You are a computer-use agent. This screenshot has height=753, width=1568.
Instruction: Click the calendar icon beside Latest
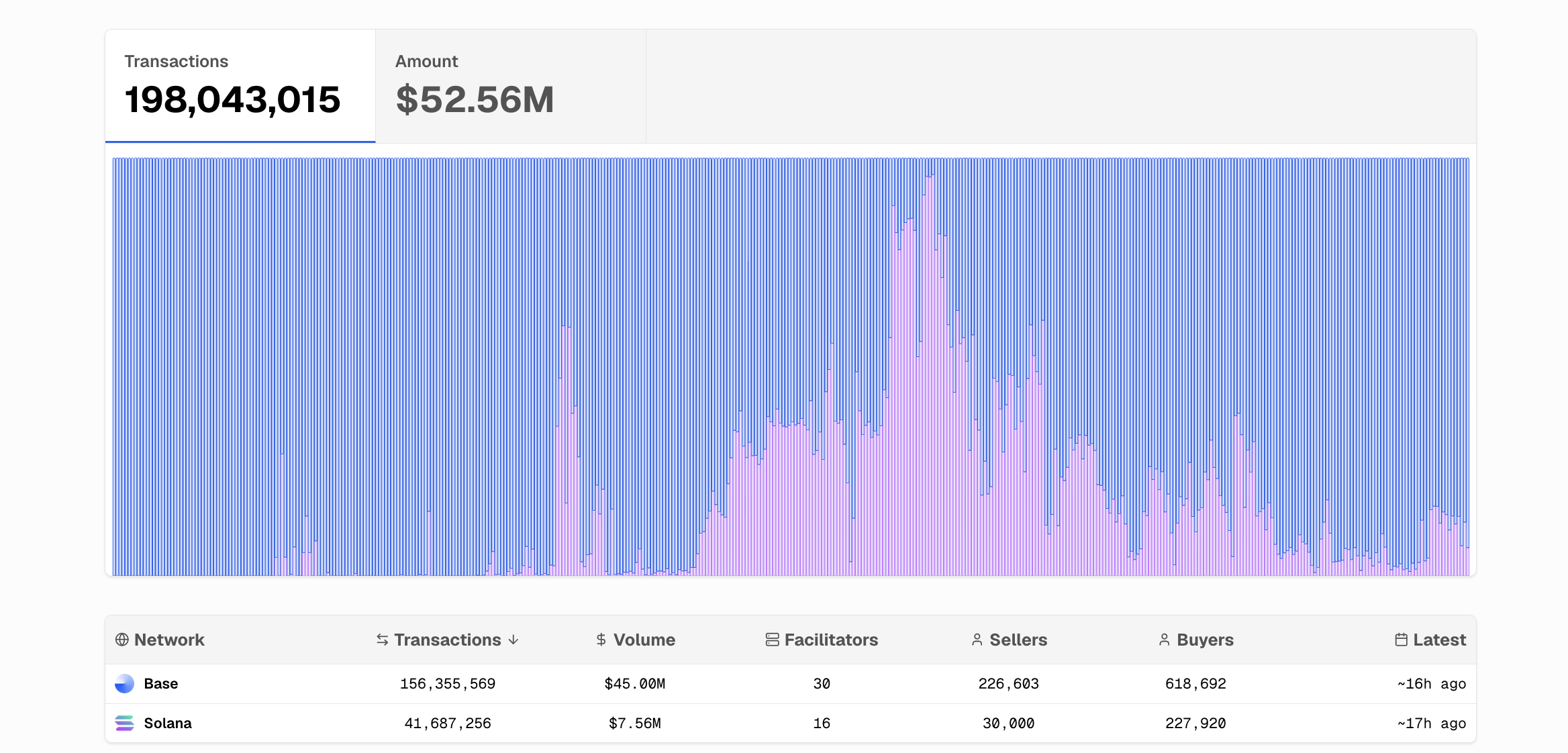click(1402, 640)
